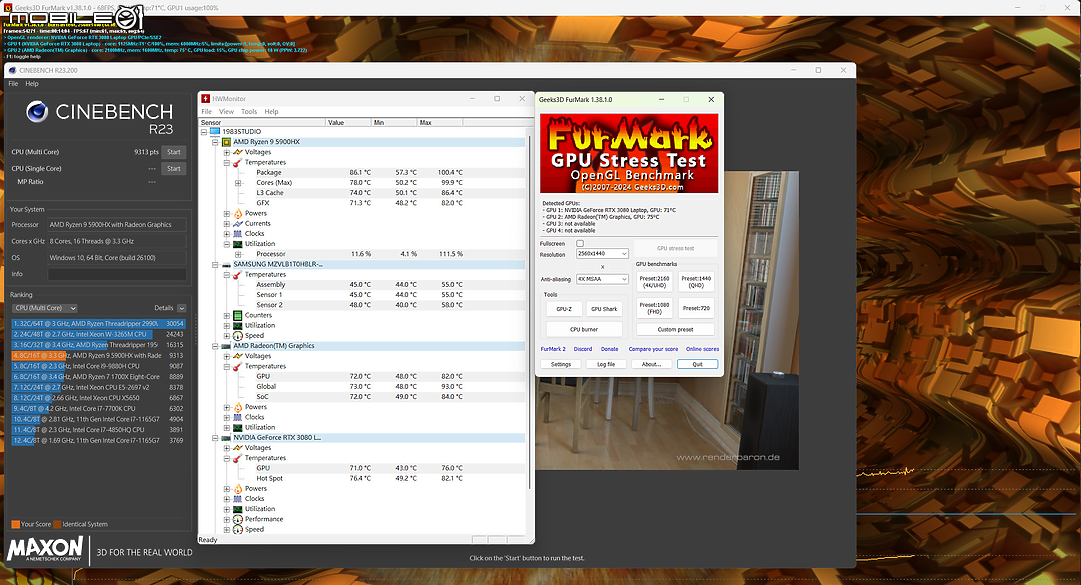
Task: Open the Tools menu in HWMonitor
Action: 249,112
